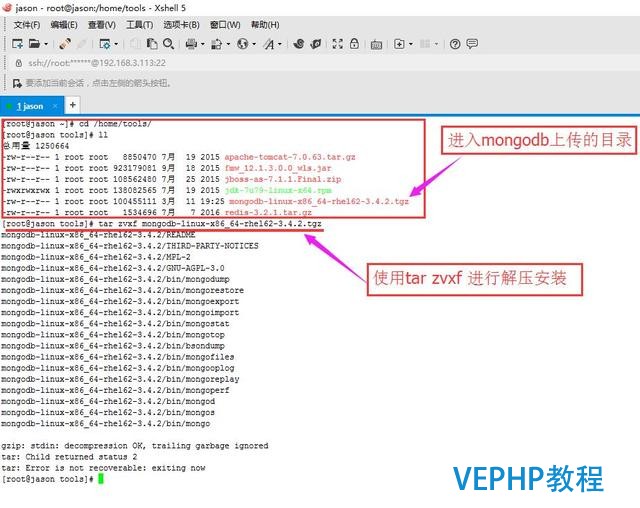Viewport: 640px width, 508px height.
Task: Open the 选项卡(B) menu
Action: coord(181,25)
